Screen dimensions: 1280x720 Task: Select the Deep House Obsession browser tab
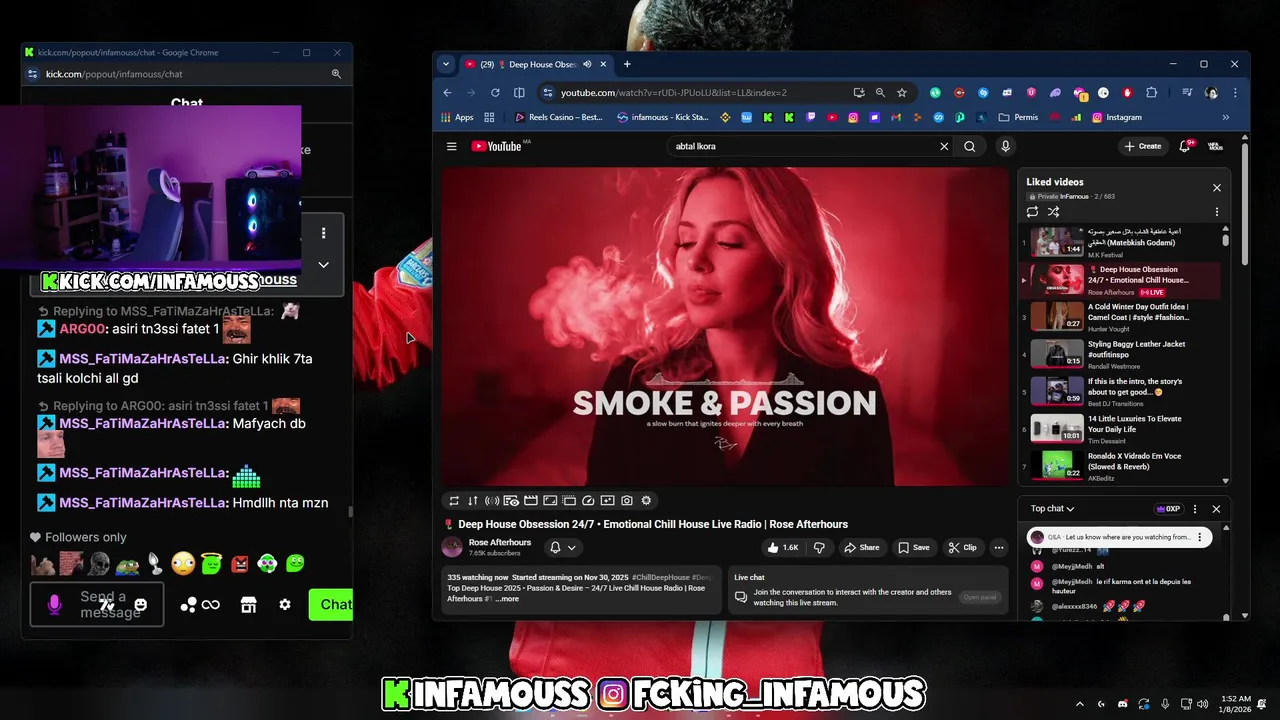[x=536, y=64]
